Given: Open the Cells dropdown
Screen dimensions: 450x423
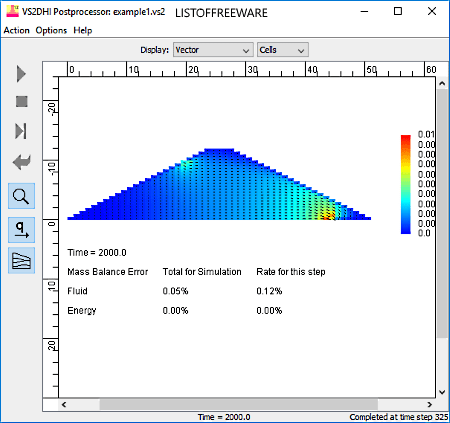Looking at the screenshot, I should pos(282,50).
